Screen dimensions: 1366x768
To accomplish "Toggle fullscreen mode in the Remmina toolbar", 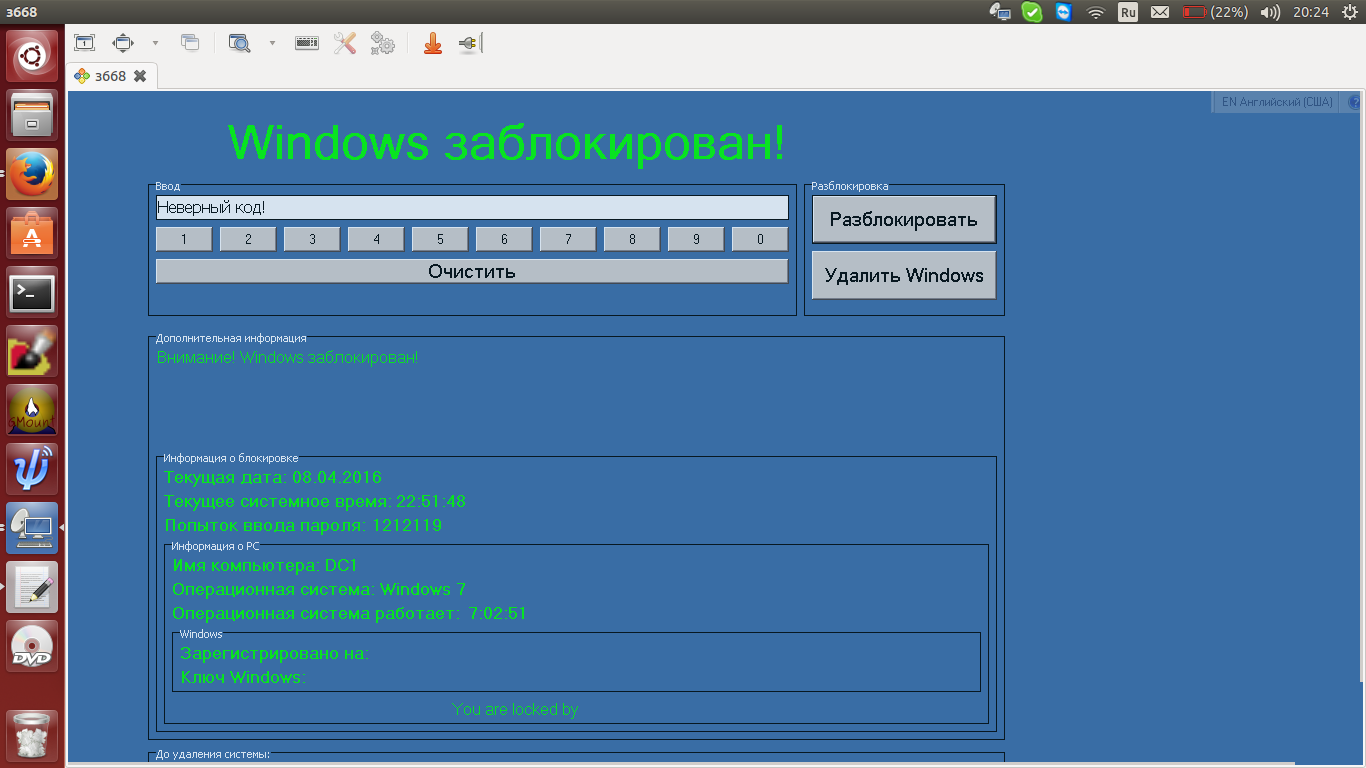I will 84,43.
